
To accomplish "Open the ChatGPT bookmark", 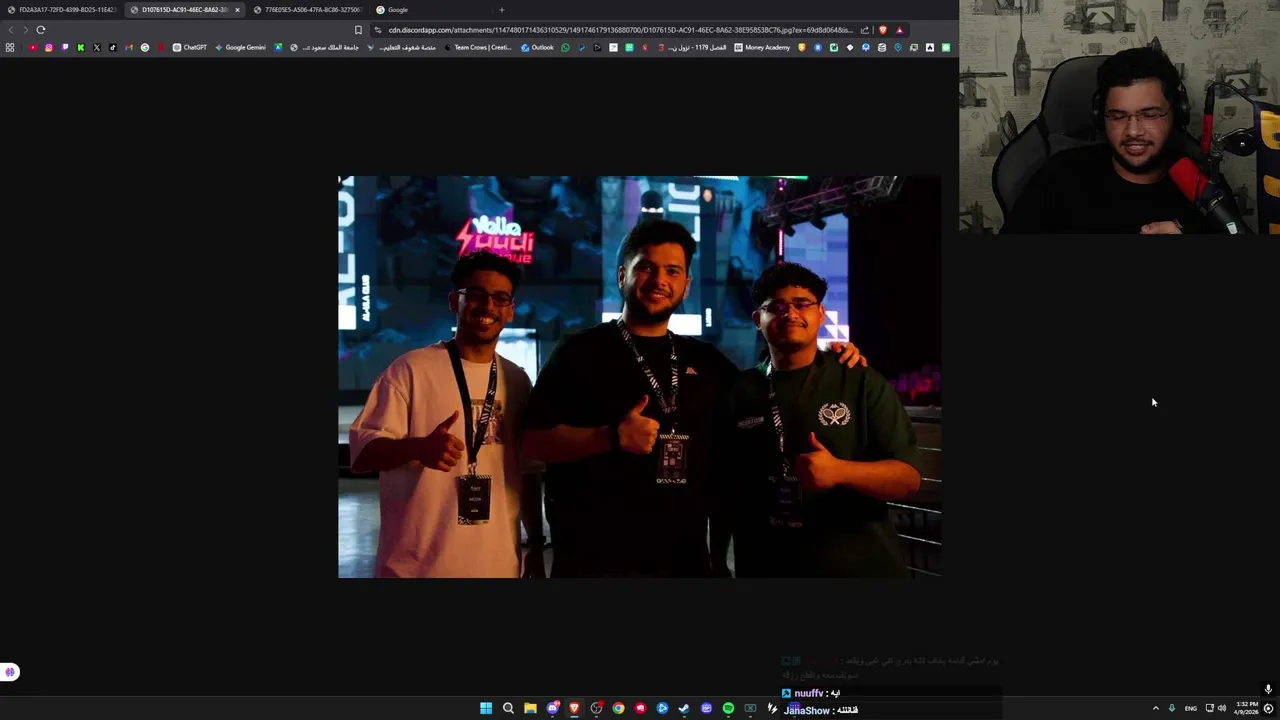I will [190, 47].
